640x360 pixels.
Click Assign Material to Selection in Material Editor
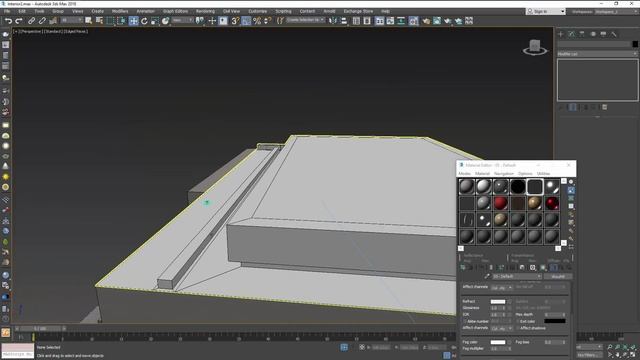[480, 268]
